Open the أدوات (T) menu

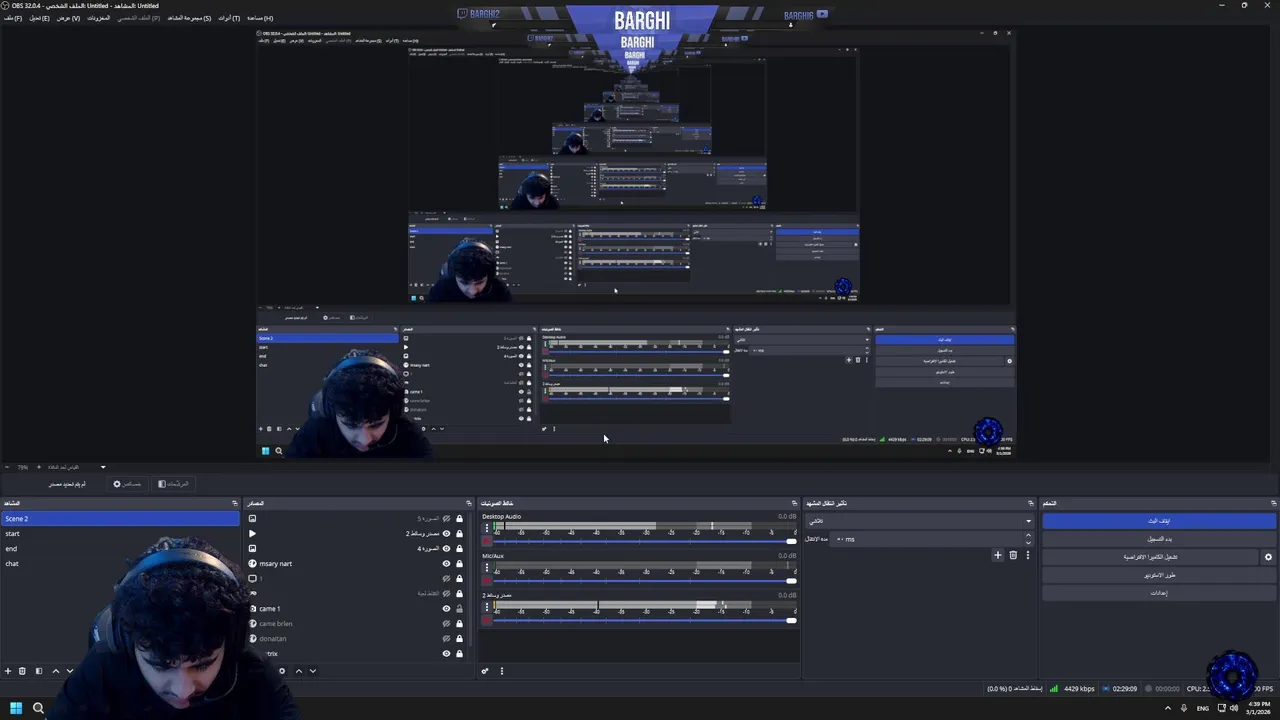point(229,18)
